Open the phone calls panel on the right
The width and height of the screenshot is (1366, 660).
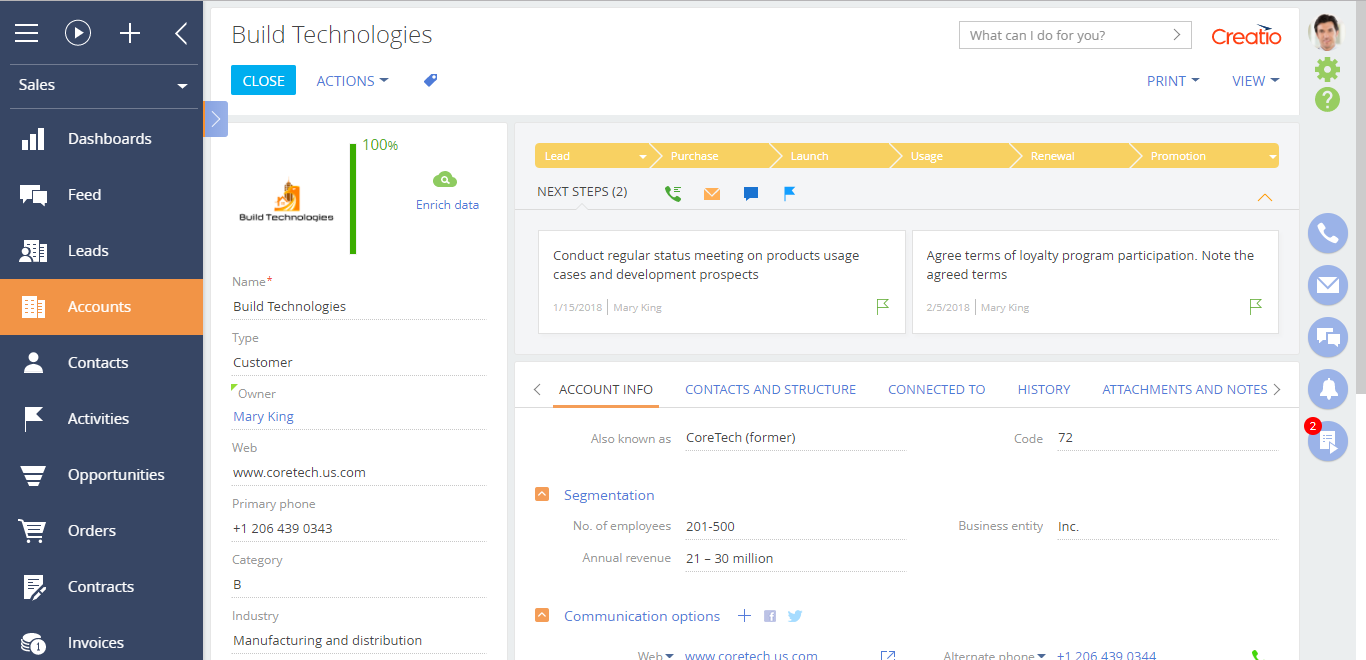(x=1328, y=234)
